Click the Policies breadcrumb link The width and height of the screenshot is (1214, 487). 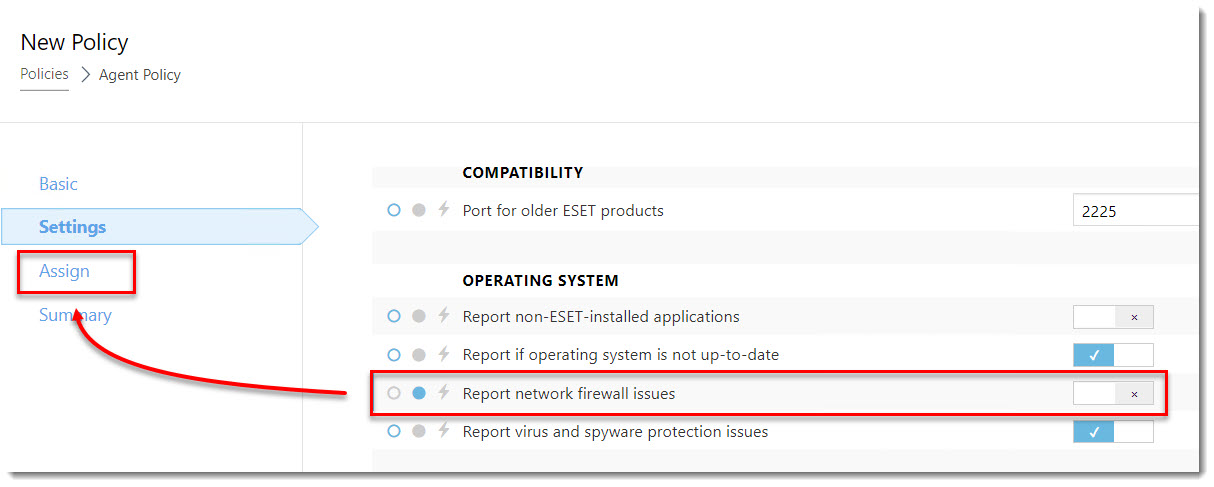point(44,74)
